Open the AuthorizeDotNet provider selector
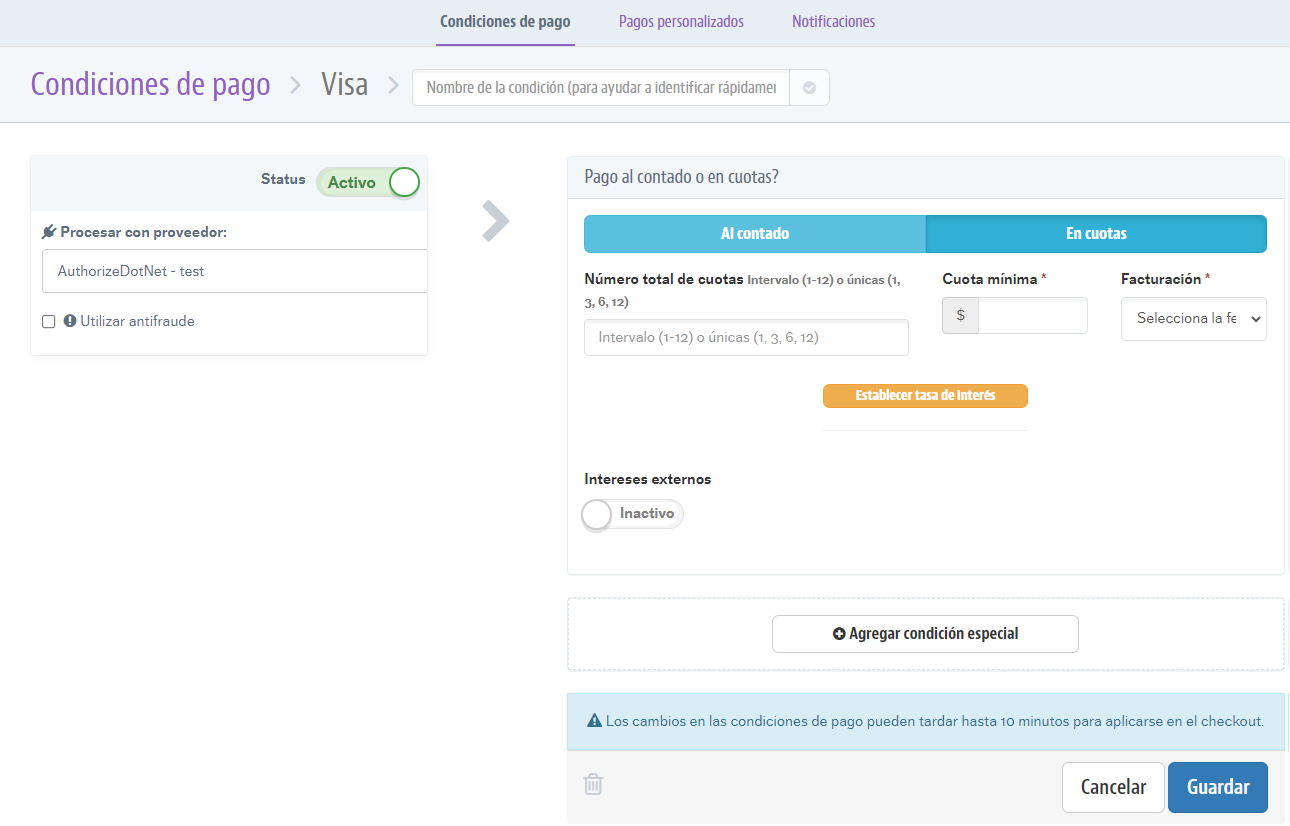This screenshot has width=1290, height=826. [235, 271]
